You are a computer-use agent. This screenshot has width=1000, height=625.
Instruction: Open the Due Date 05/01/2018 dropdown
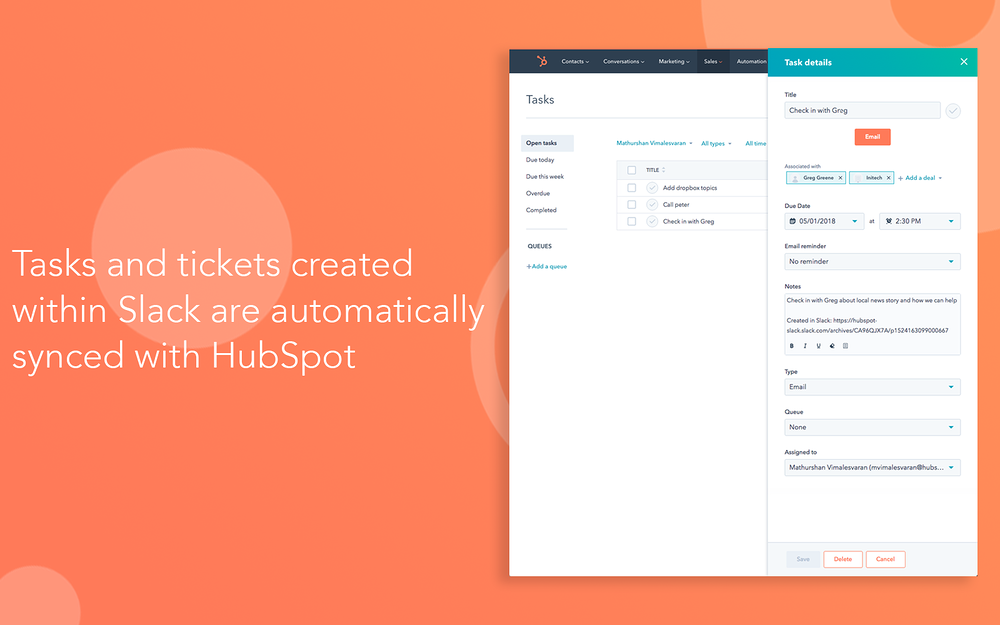tap(824, 221)
